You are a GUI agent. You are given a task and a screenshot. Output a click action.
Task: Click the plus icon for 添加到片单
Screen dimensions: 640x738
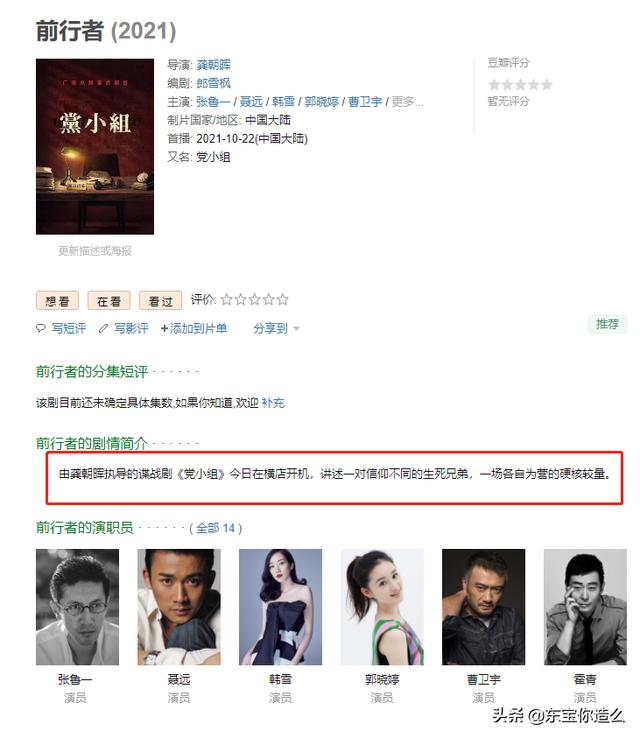coord(164,329)
